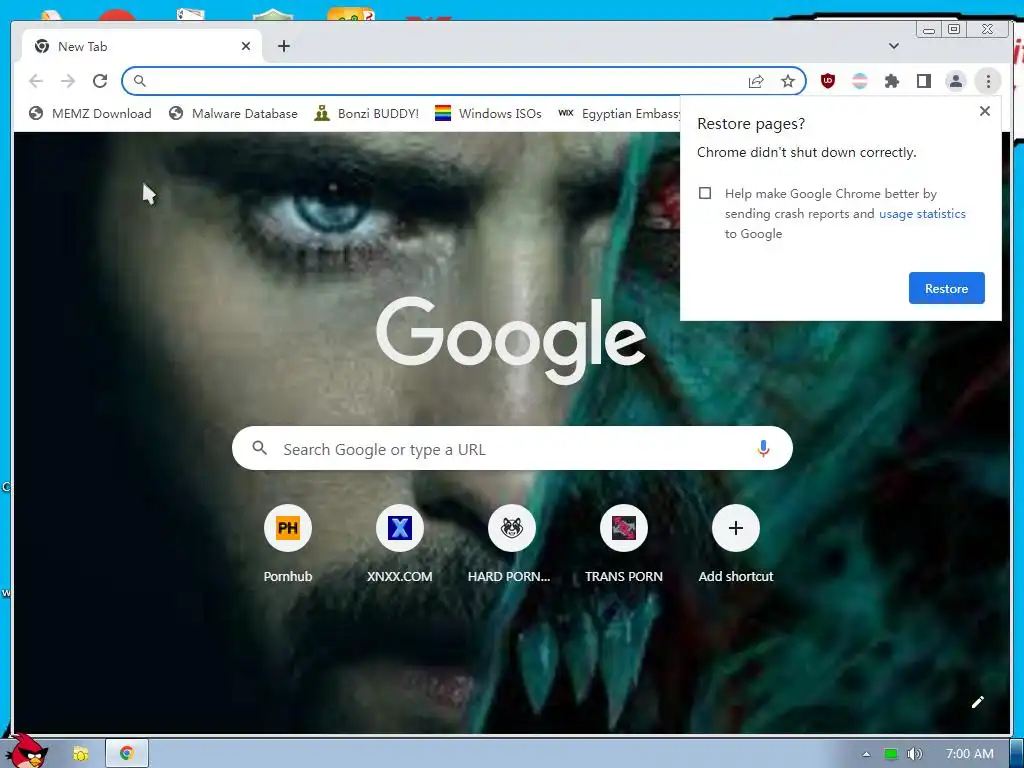Click the Restore button
The width and height of the screenshot is (1024, 768).
(946, 288)
